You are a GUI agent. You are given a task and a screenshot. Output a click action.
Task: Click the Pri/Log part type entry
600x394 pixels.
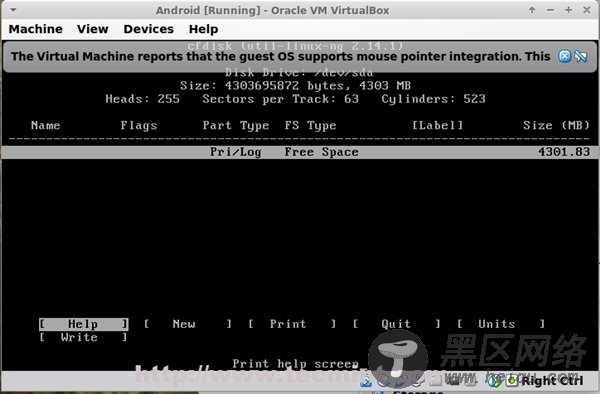click(x=235, y=152)
